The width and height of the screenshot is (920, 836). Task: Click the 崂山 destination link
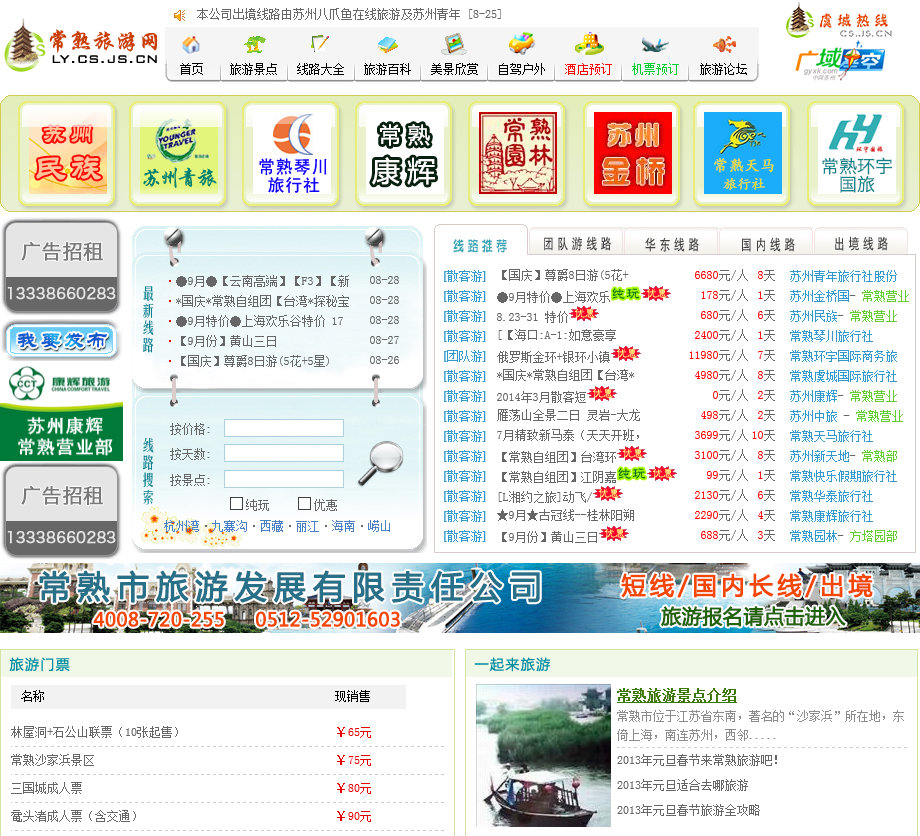379,526
